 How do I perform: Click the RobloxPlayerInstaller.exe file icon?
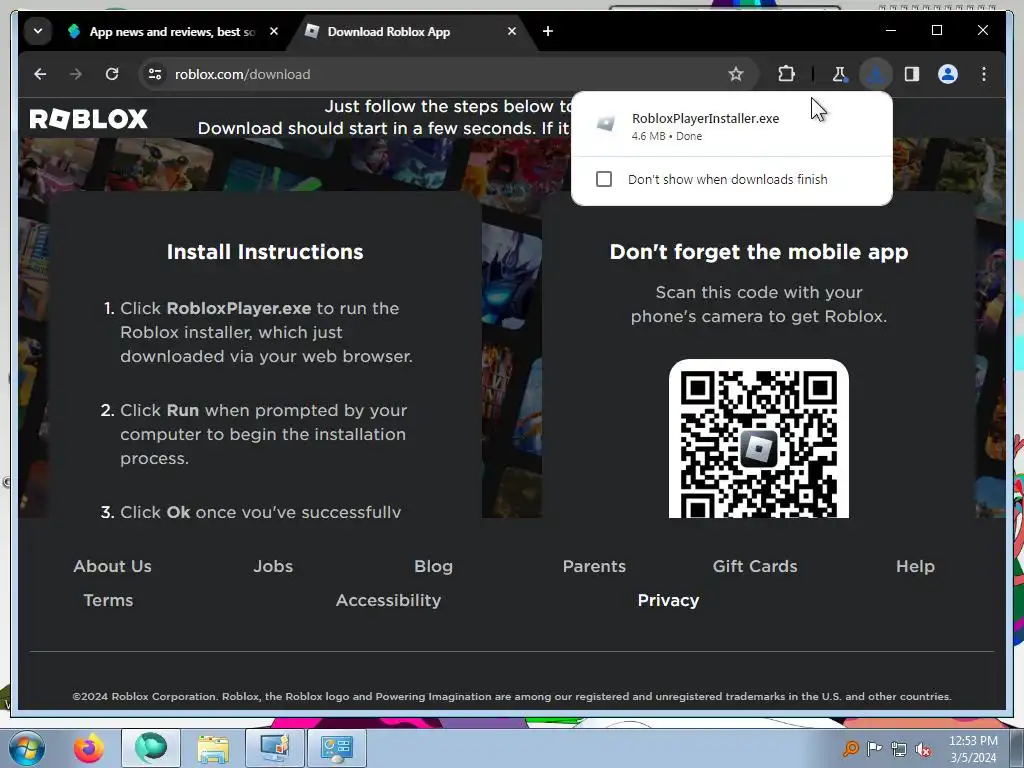click(x=606, y=123)
